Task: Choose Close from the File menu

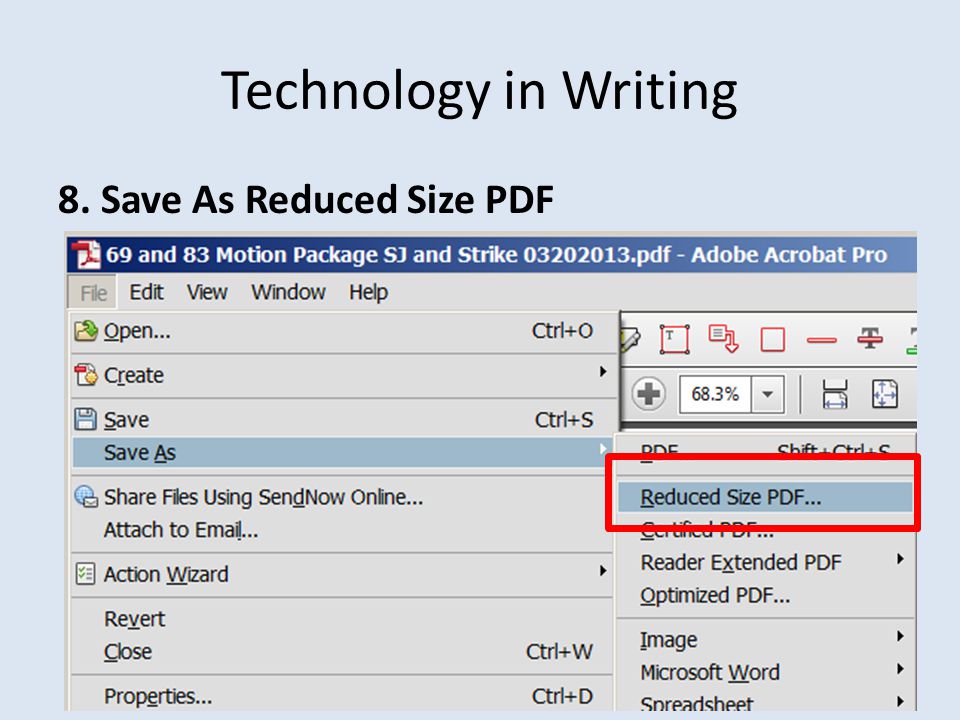Action: [342, 652]
